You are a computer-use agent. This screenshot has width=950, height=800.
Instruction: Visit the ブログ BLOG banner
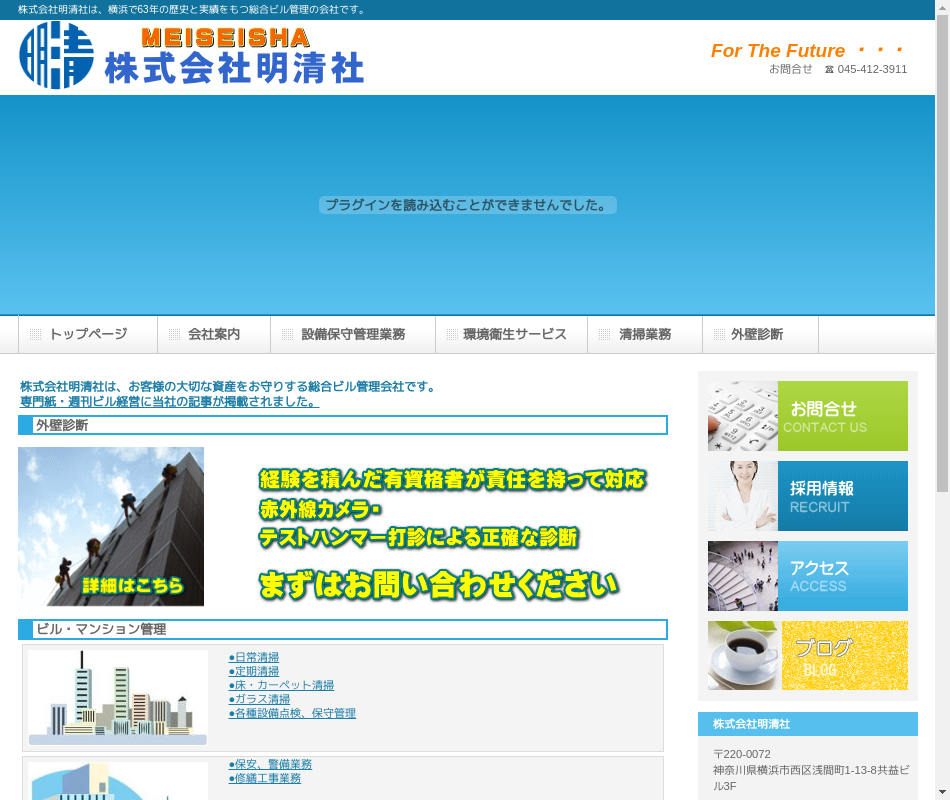(x=808, y=655)
